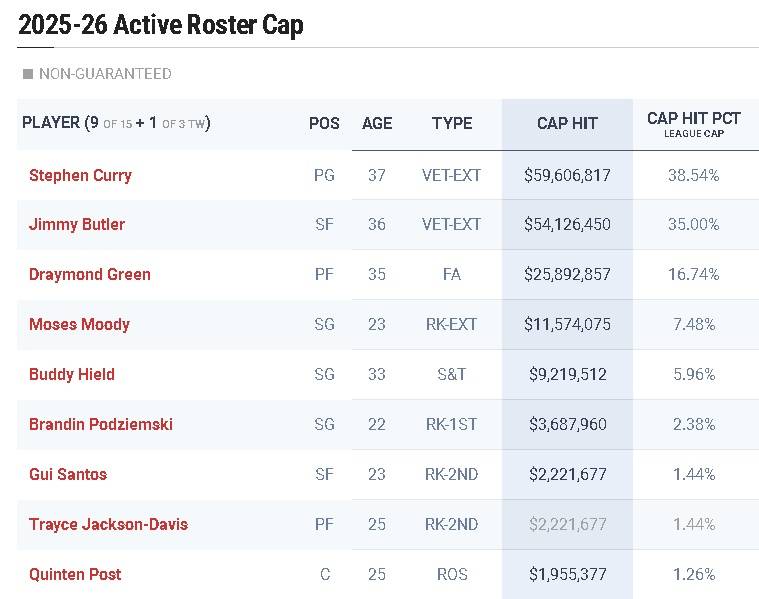
Task: Open Stephen Curry's player page
Action: (80, 175)
